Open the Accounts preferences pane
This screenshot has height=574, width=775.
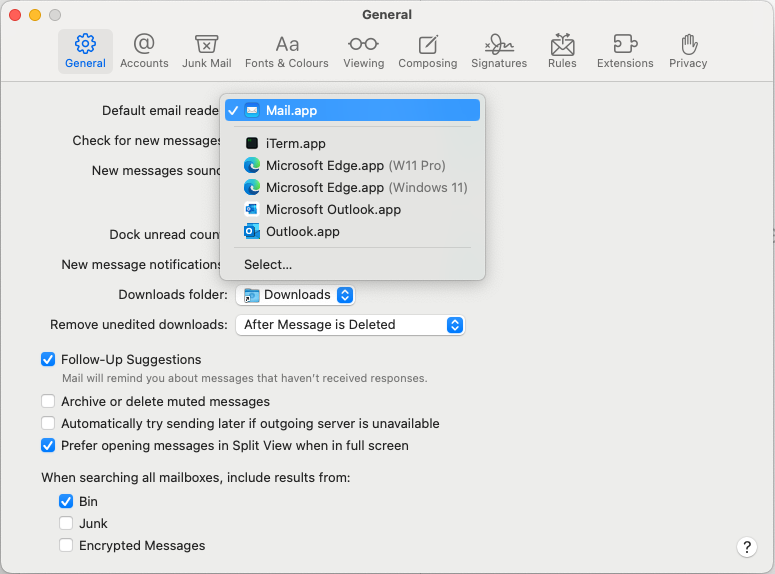point(144,51)
